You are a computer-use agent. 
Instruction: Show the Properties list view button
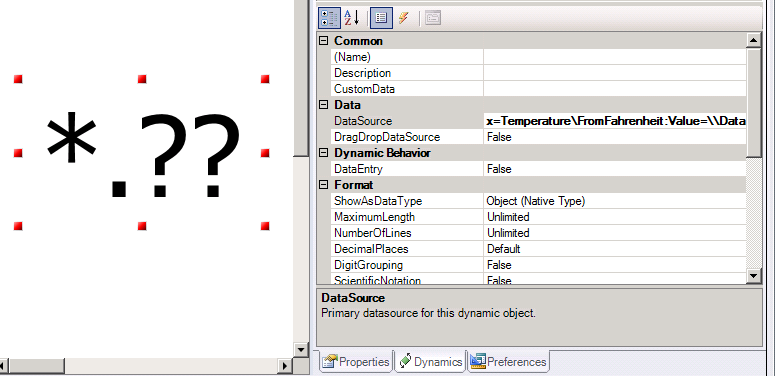point(381,18)
